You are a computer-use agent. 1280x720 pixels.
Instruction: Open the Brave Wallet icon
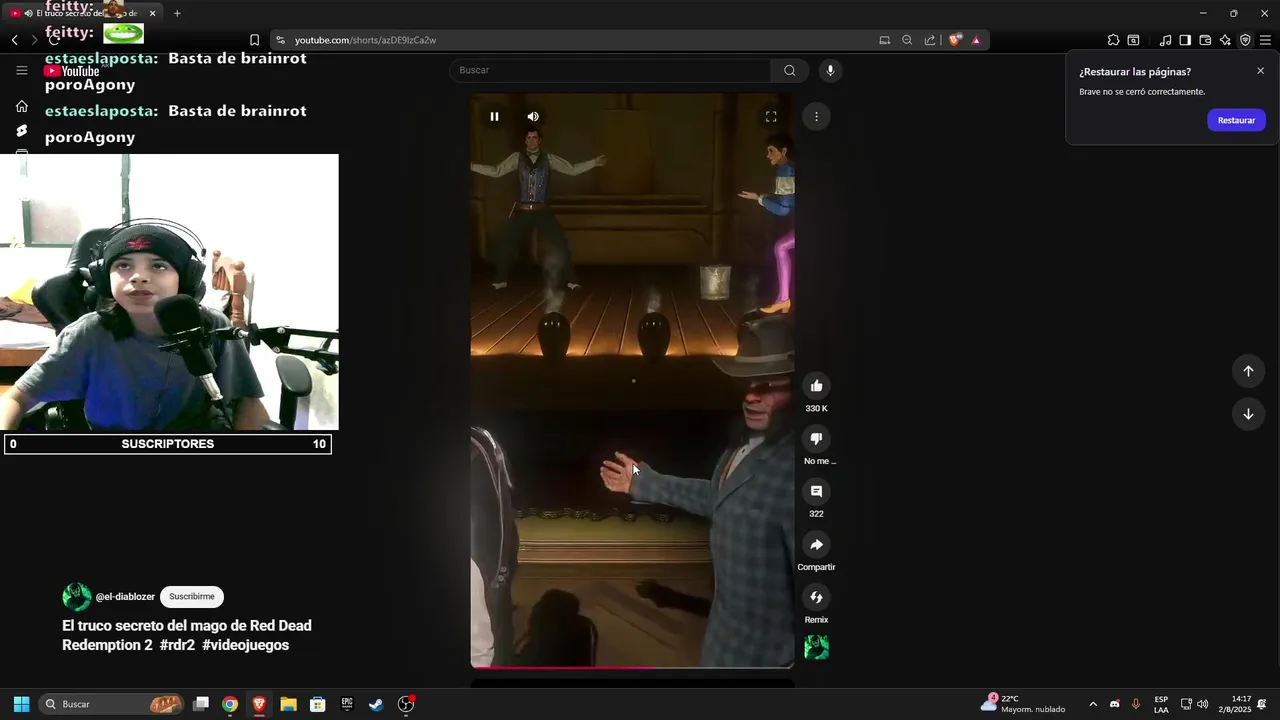tap(1205, 40)
